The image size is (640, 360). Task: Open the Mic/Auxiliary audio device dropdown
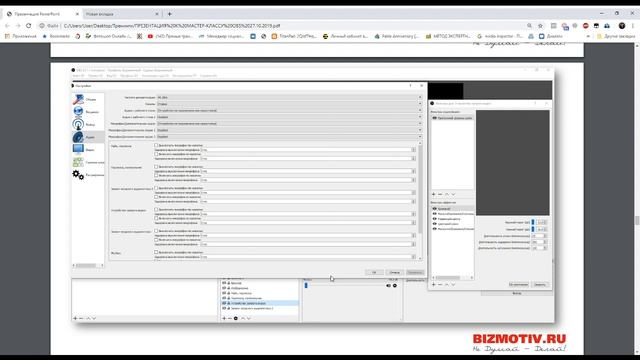coord(289,124)
